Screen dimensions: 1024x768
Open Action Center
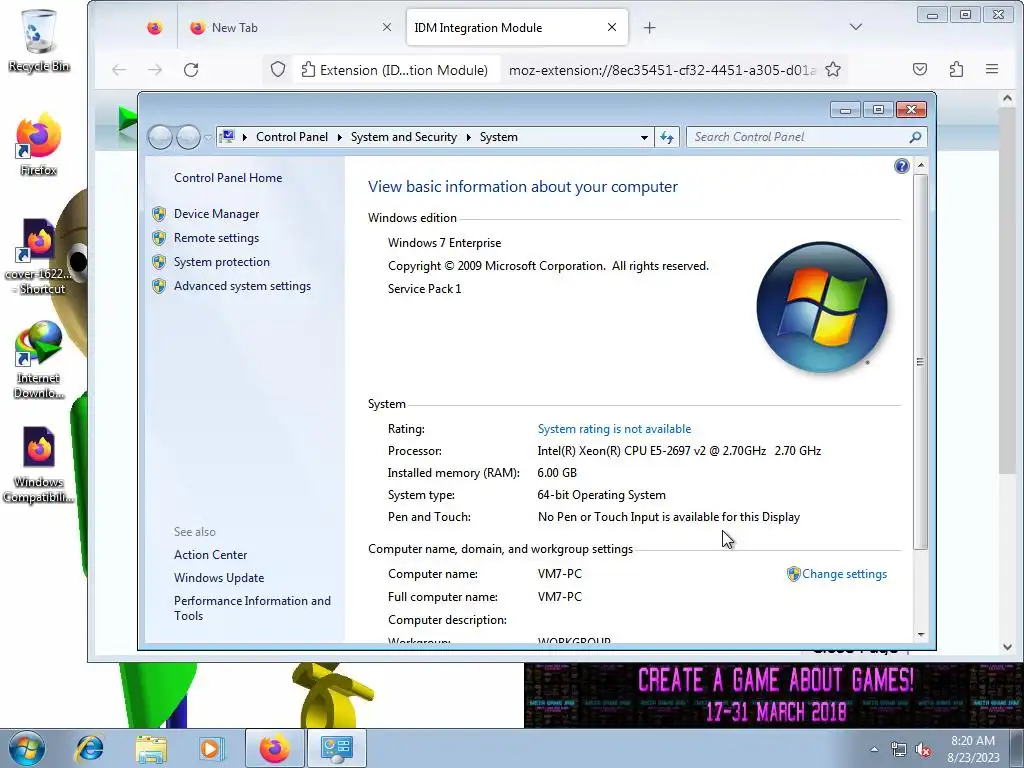210,554
